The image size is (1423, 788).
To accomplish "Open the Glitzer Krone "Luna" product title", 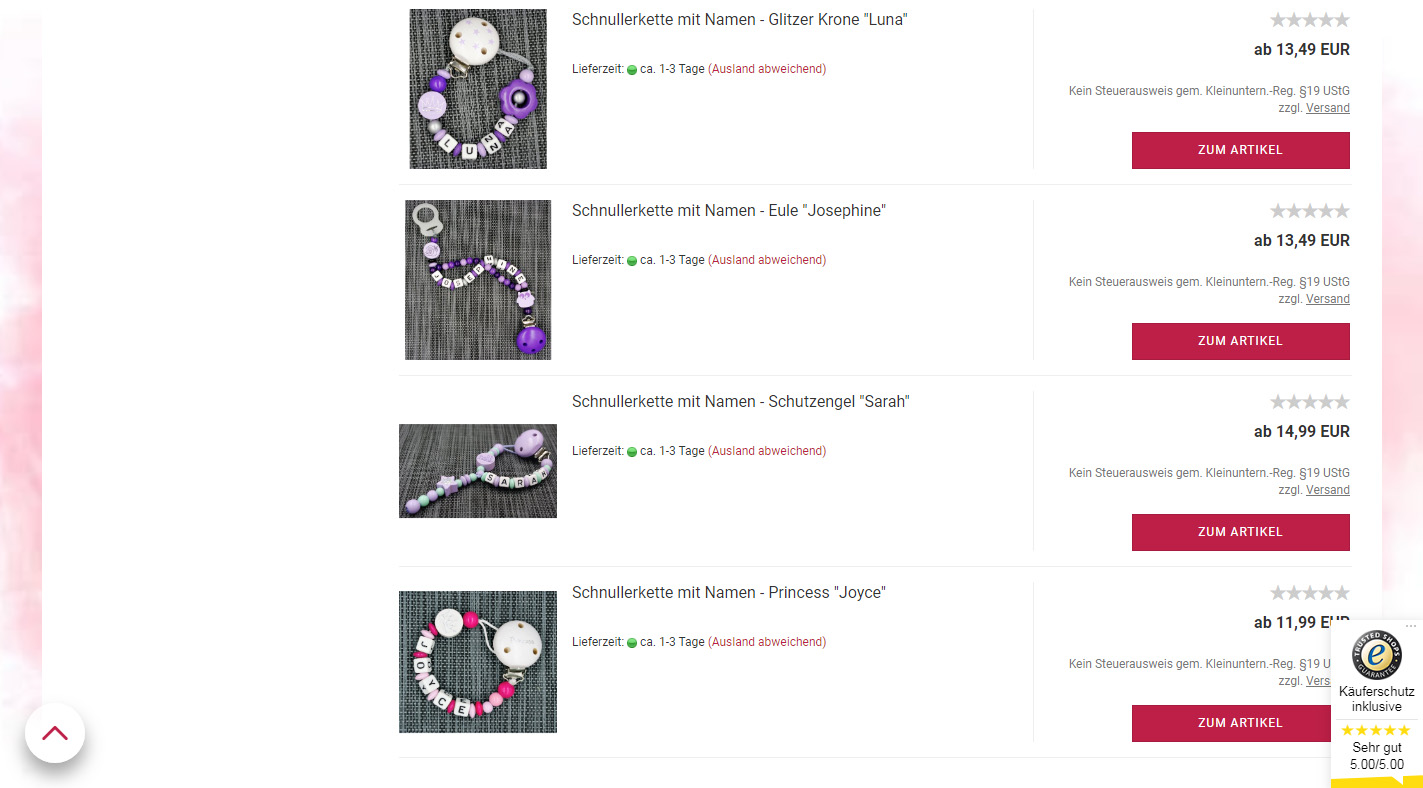I will (740, 20).
